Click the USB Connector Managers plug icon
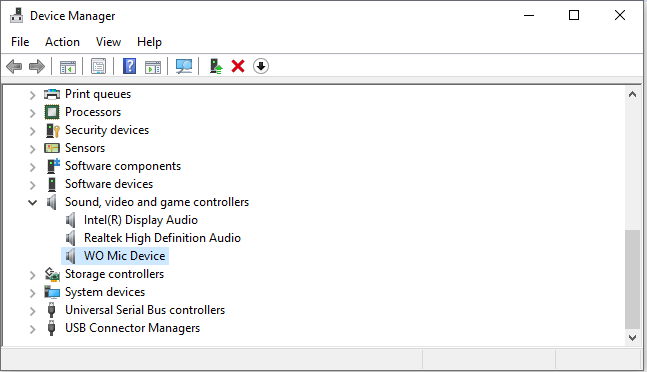647x372 pixels. (52, 328)
